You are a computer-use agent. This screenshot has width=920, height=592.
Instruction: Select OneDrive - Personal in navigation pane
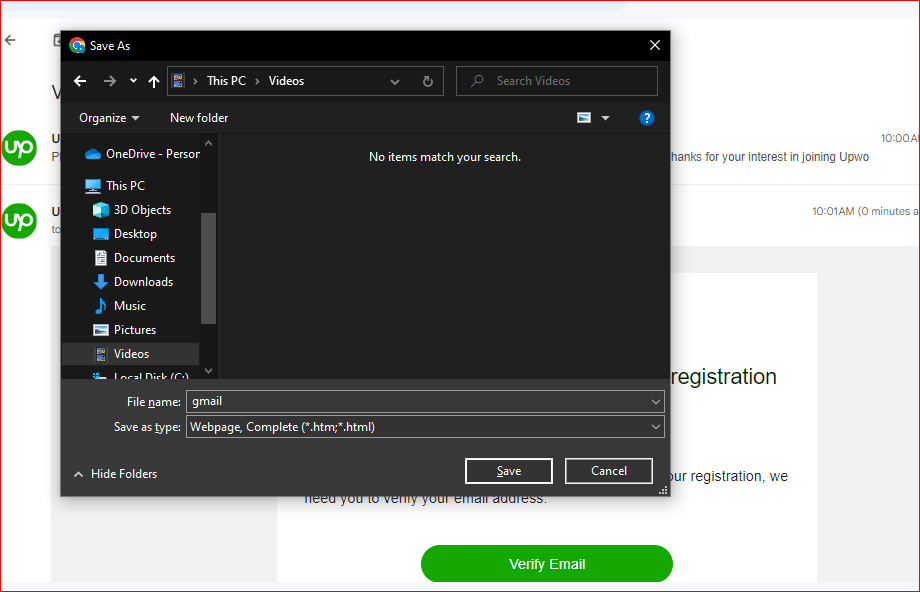point(142,154)
